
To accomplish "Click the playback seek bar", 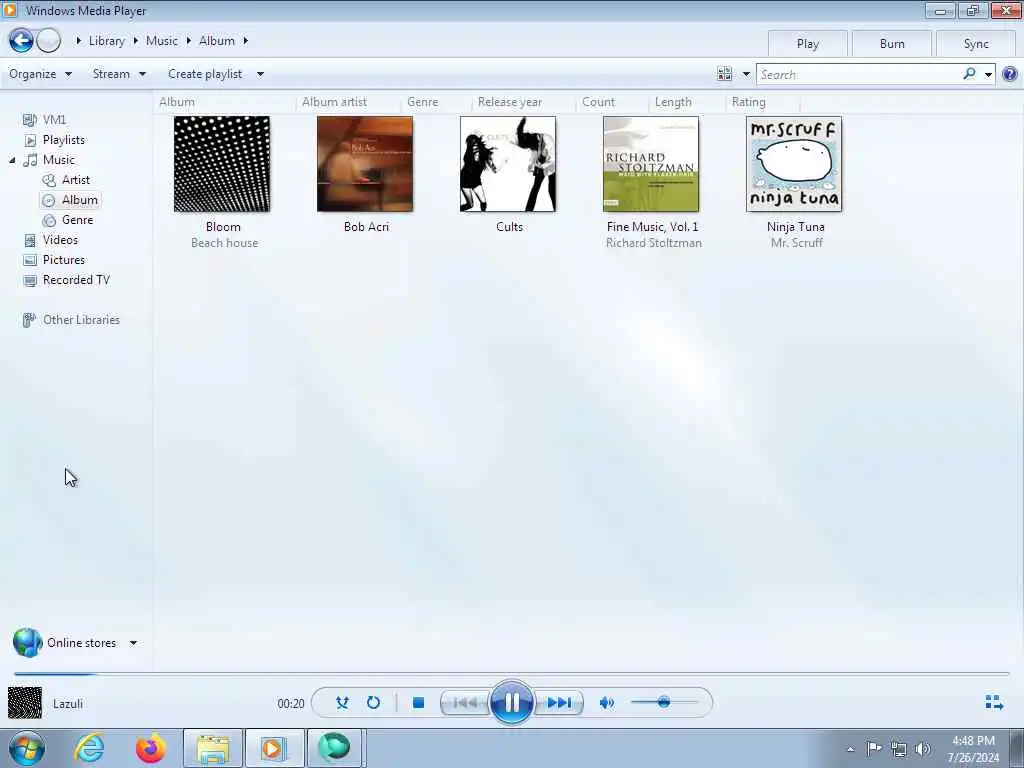I will pyautogui.click(x=511, y=673).
